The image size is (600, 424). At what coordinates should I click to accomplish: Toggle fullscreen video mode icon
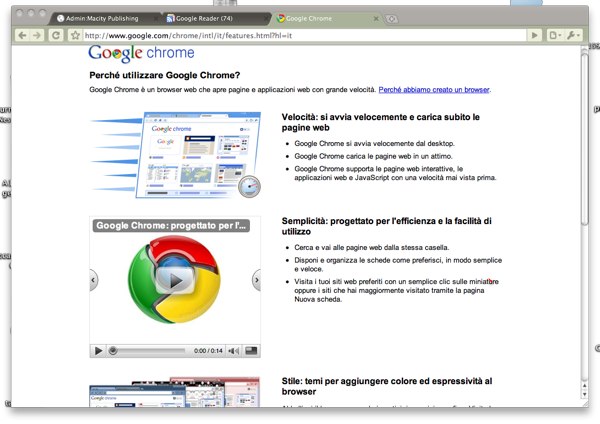point(251,351)
